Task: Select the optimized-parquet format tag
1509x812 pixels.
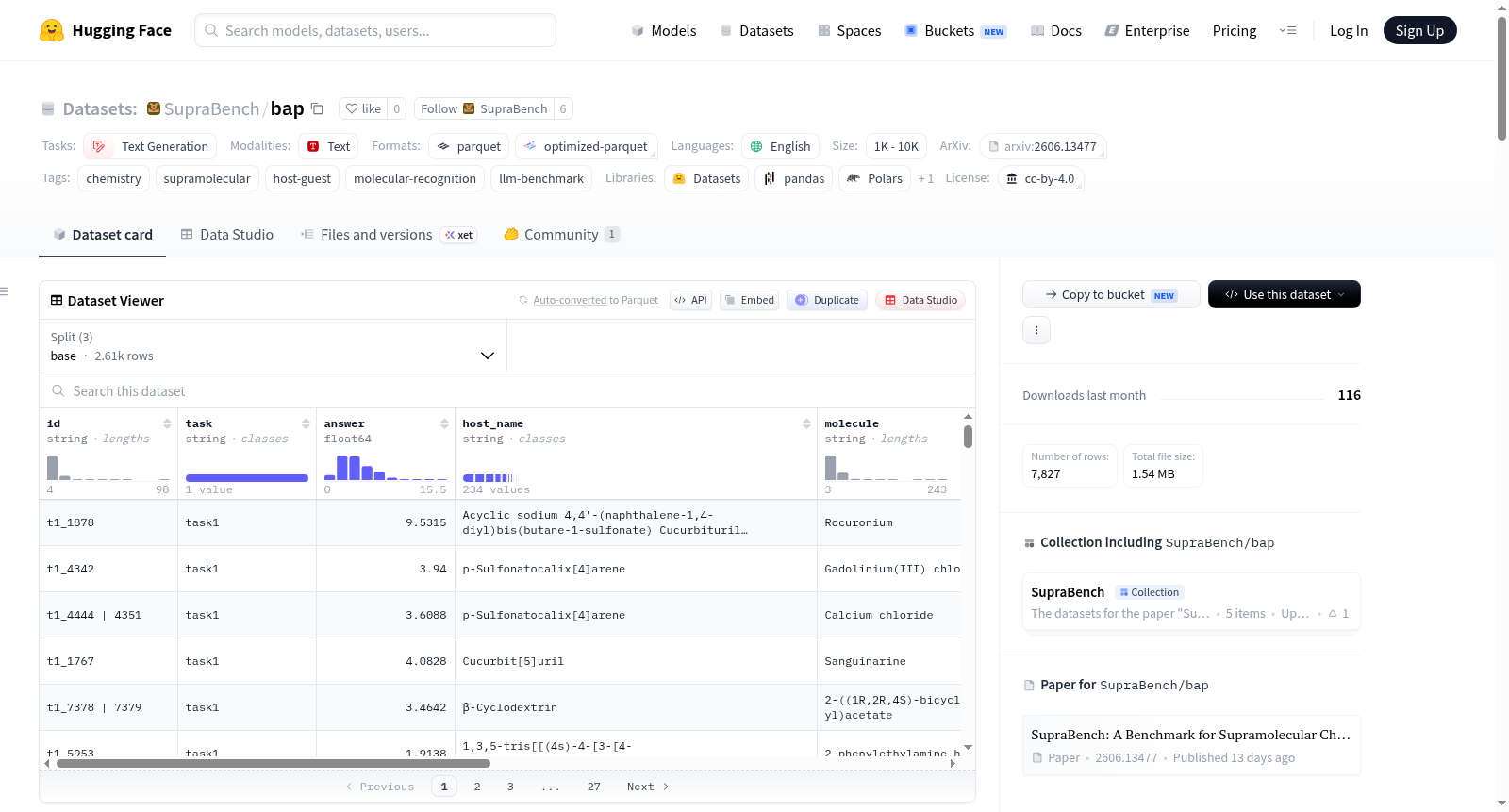Action: [x=586, y=146]
